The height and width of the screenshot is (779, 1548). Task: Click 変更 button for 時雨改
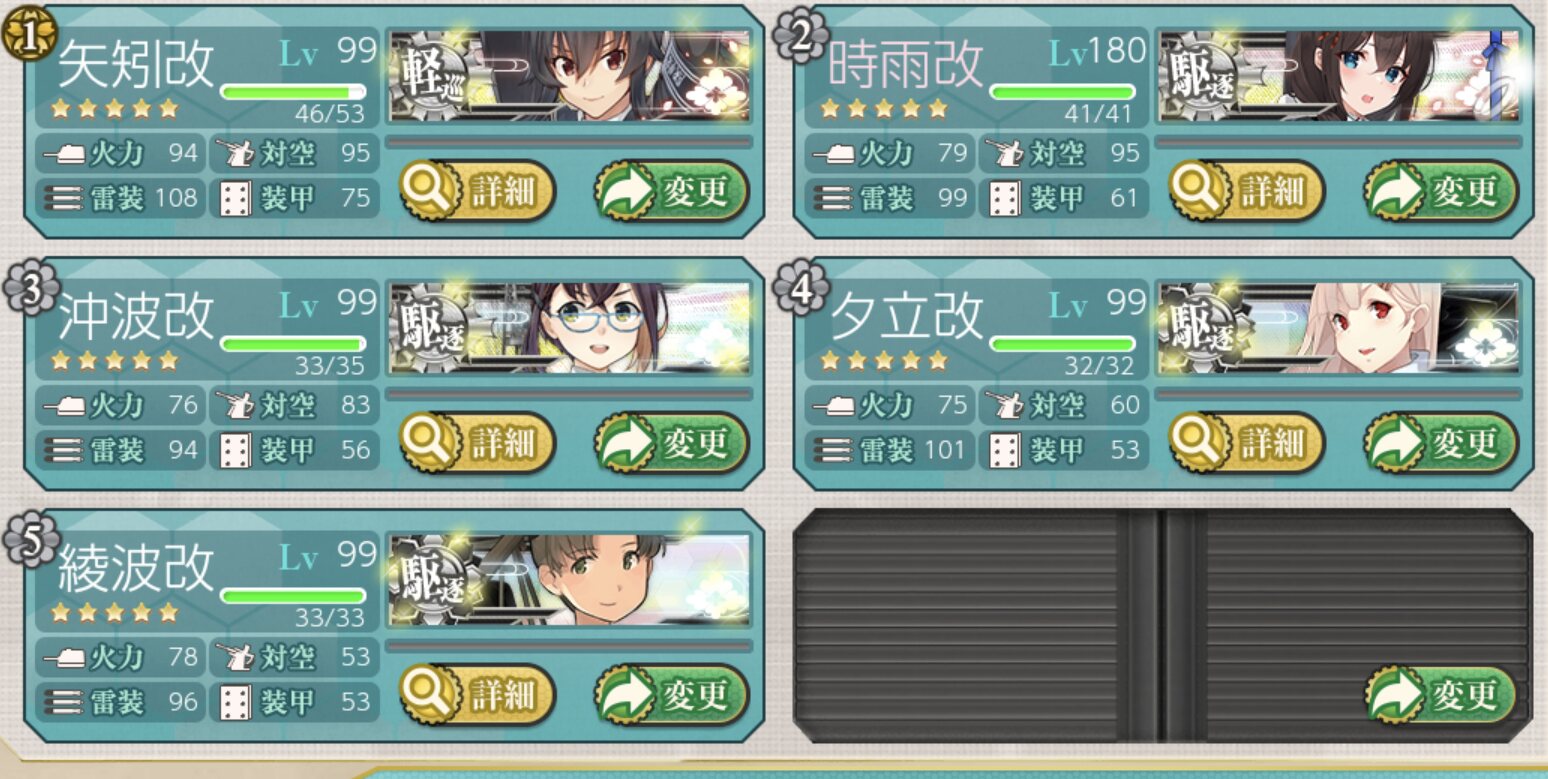tap(1441, 190)
